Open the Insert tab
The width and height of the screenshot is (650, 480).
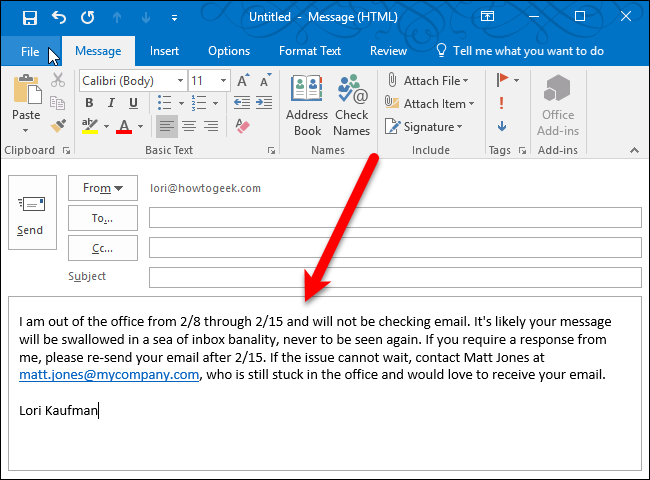(x=164, y=51)
